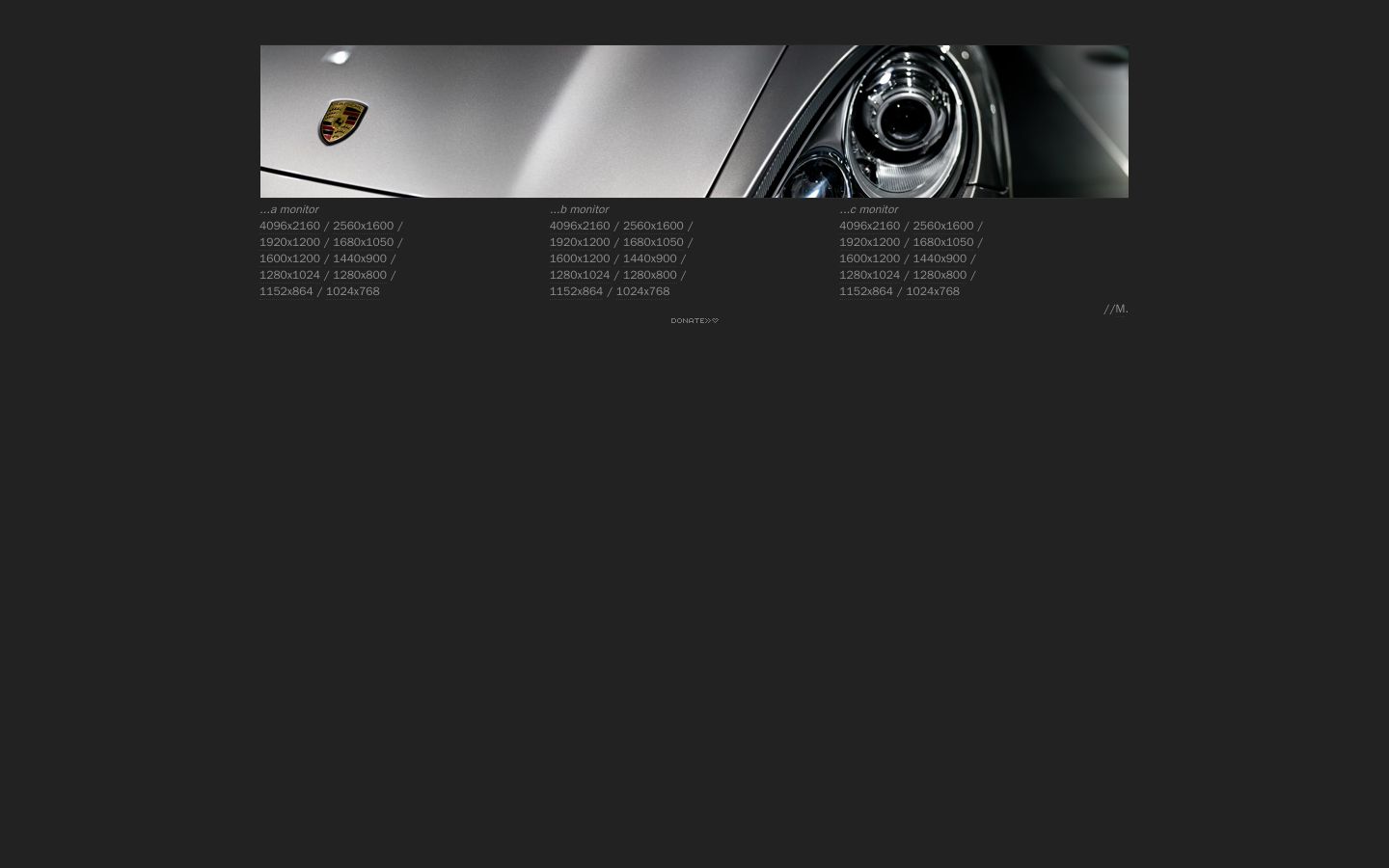Download 1280x1024 for a monitor

coord(289,275)
